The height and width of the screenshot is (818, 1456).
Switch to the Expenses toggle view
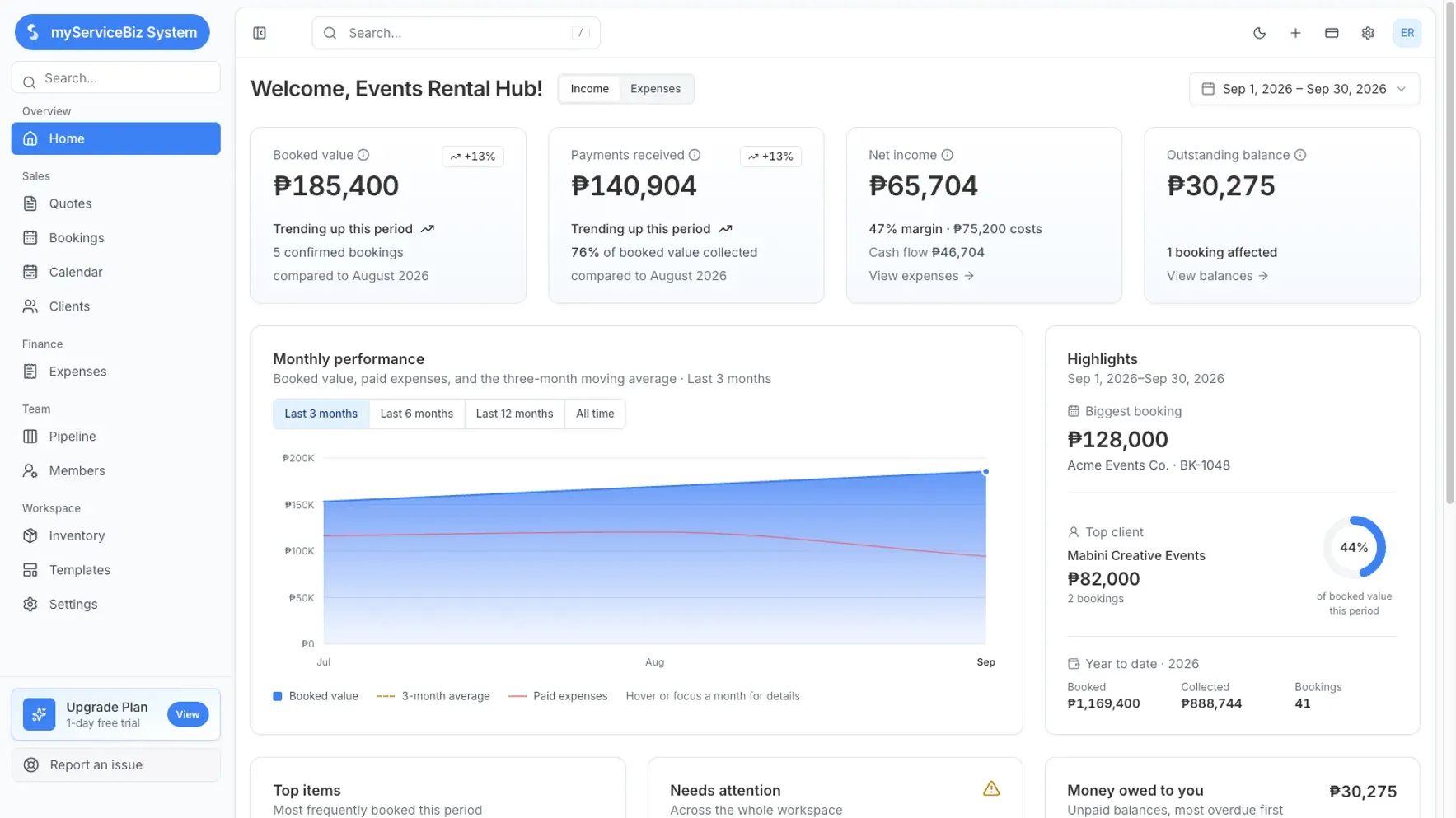click(655, 89)
